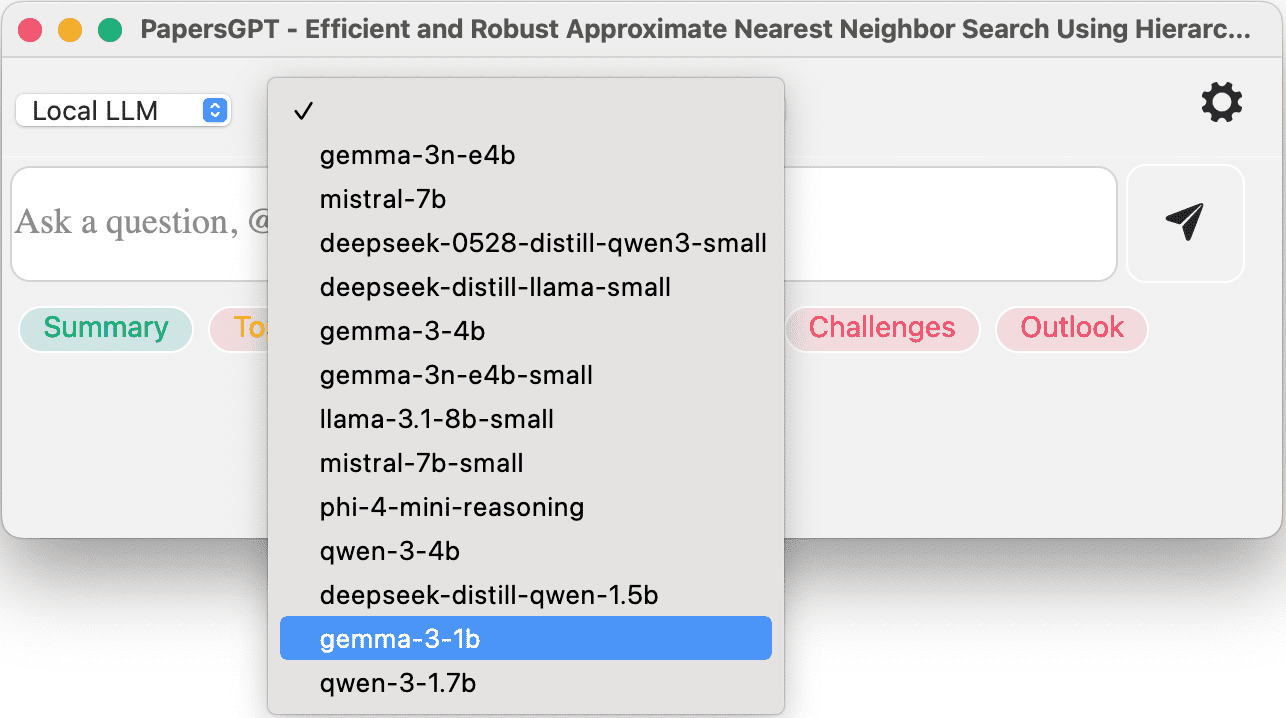Open the settings gear icon
This screenshot has height=718, width=1286.
tap(1221, 102)
